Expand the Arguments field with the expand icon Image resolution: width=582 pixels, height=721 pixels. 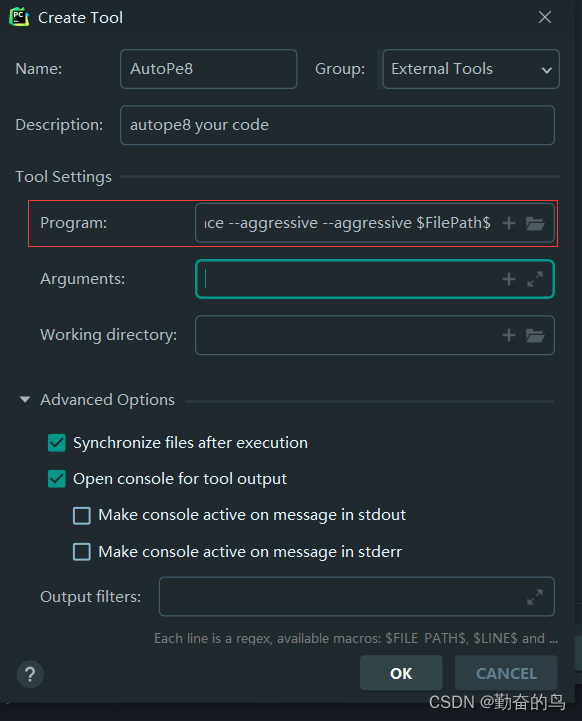[x=535, y=279]
